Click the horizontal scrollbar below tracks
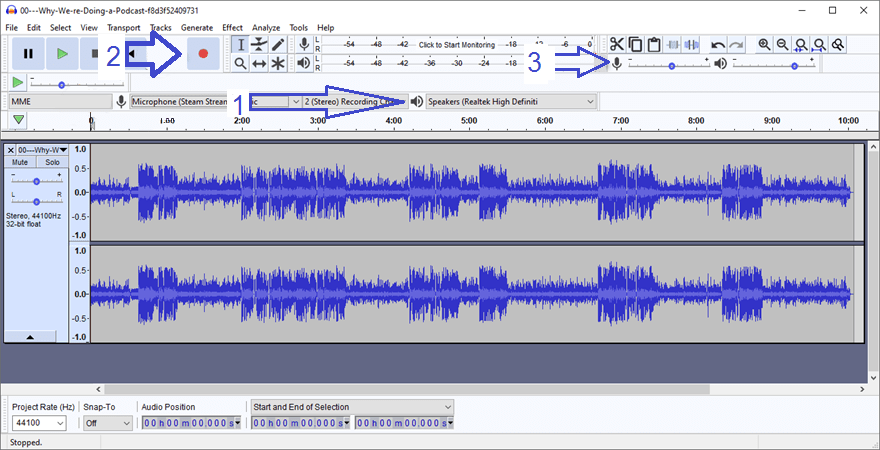This screenshot has width=880, height=450. (x=407, y=389)
